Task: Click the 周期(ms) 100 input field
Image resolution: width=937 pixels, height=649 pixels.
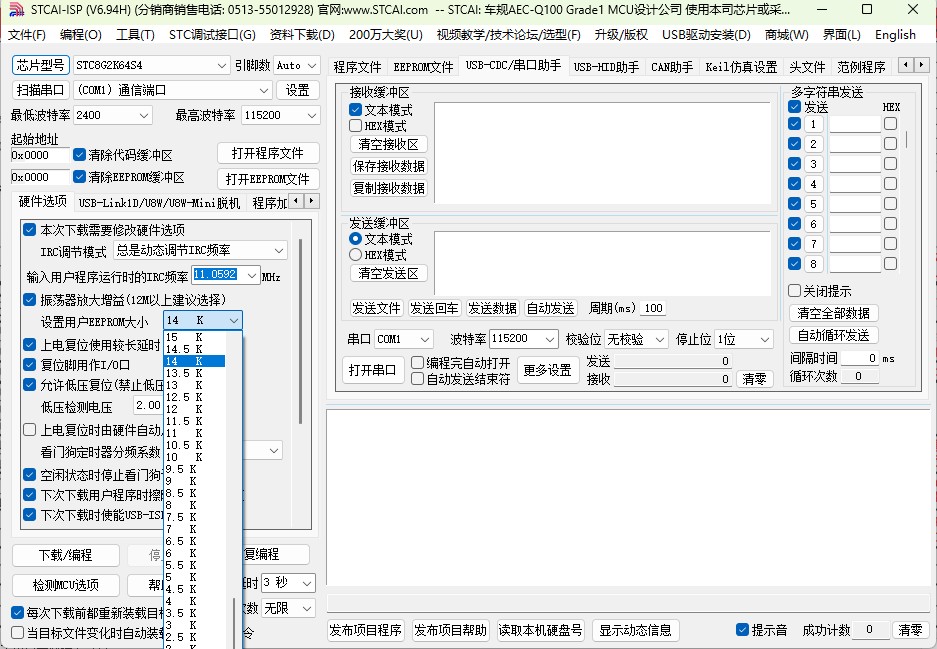Action: [x=653, y=308]
